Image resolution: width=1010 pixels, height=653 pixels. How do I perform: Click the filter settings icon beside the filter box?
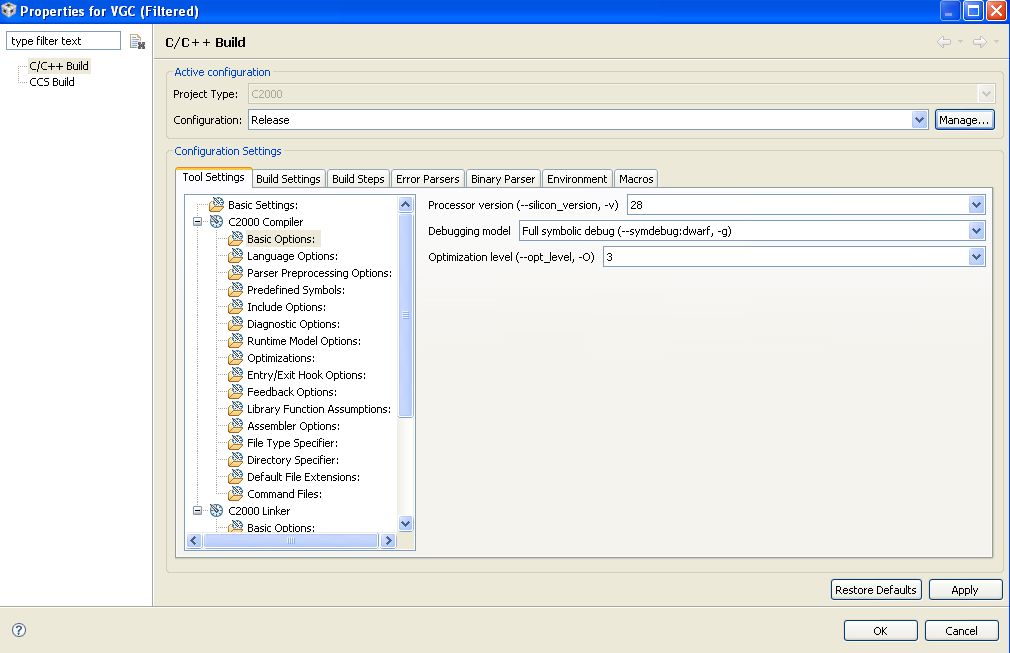click(x=137, y=40)
